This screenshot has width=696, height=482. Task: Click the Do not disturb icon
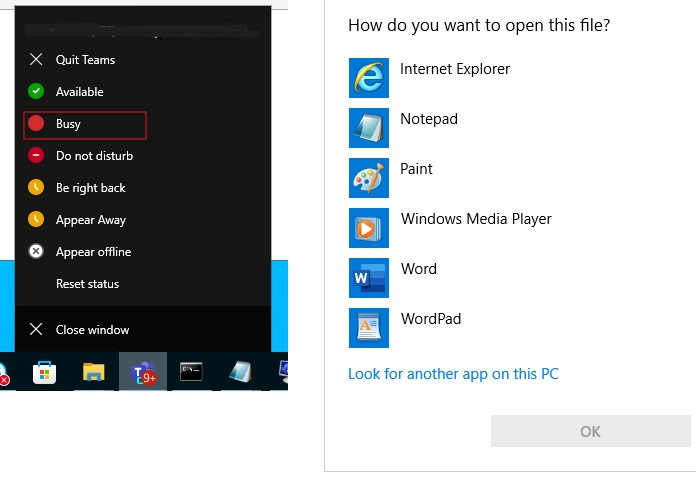click(36, 155)
